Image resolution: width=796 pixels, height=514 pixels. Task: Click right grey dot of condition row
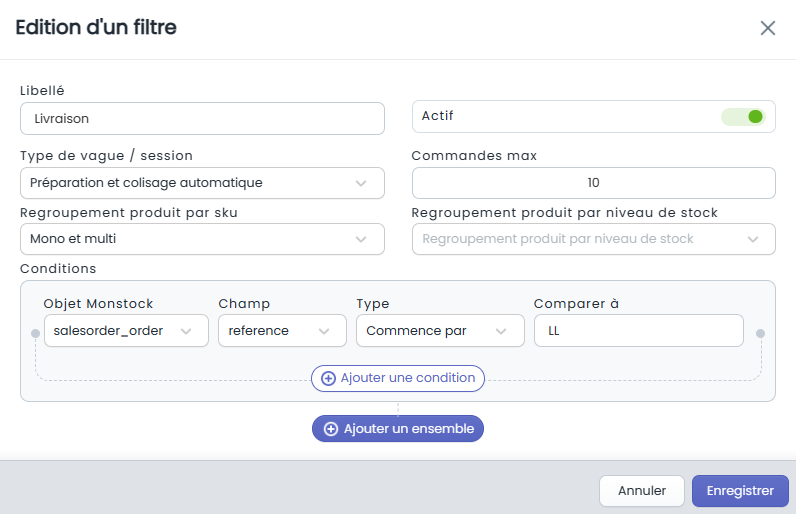[760, 333]
